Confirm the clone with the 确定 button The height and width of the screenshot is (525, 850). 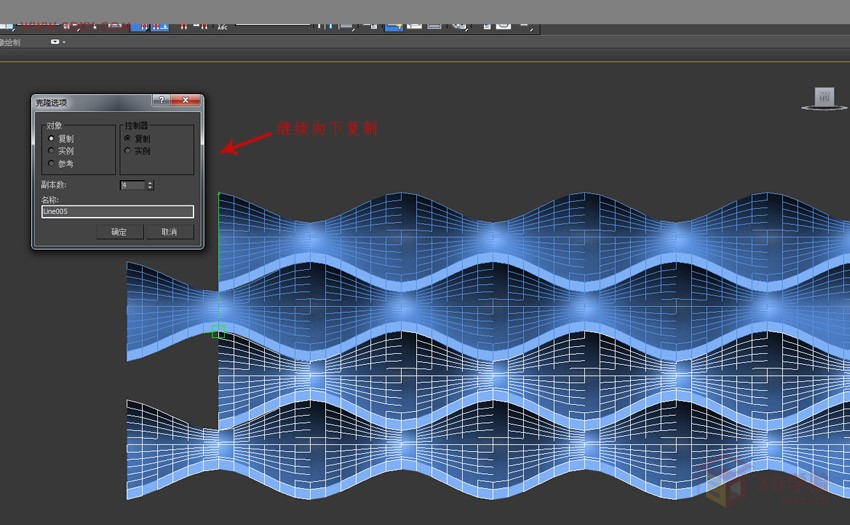pyautogui.click(x=119, y=232)
